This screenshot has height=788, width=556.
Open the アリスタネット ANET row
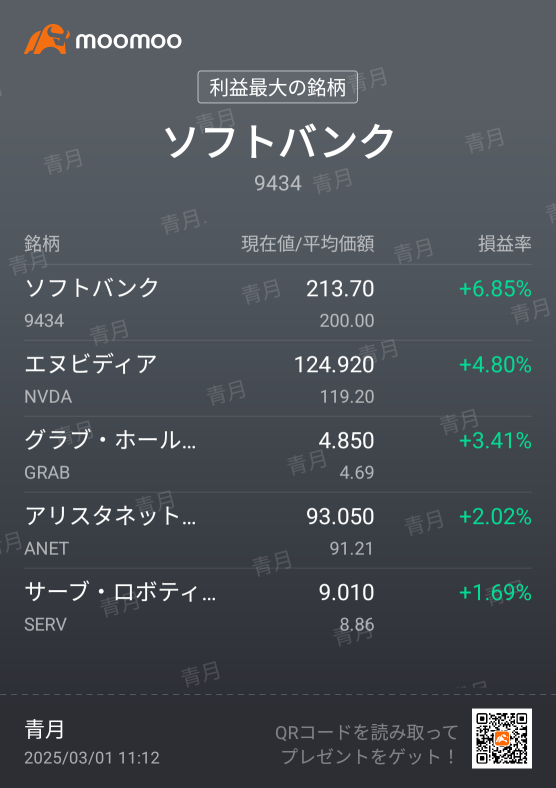(278, 531)
